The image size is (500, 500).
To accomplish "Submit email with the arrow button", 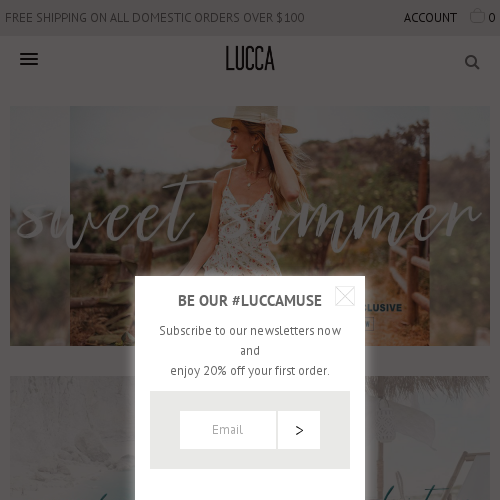I will pos(299,430).
